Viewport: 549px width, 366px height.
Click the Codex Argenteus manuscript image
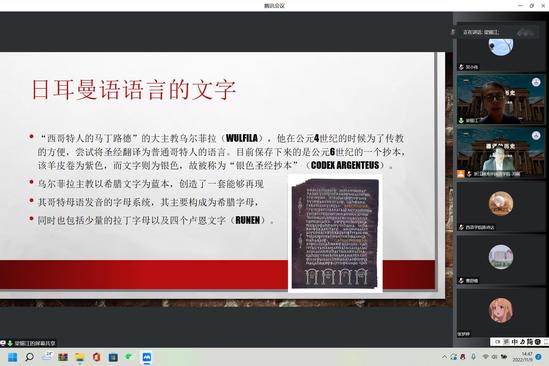click(x=335, y=233)
